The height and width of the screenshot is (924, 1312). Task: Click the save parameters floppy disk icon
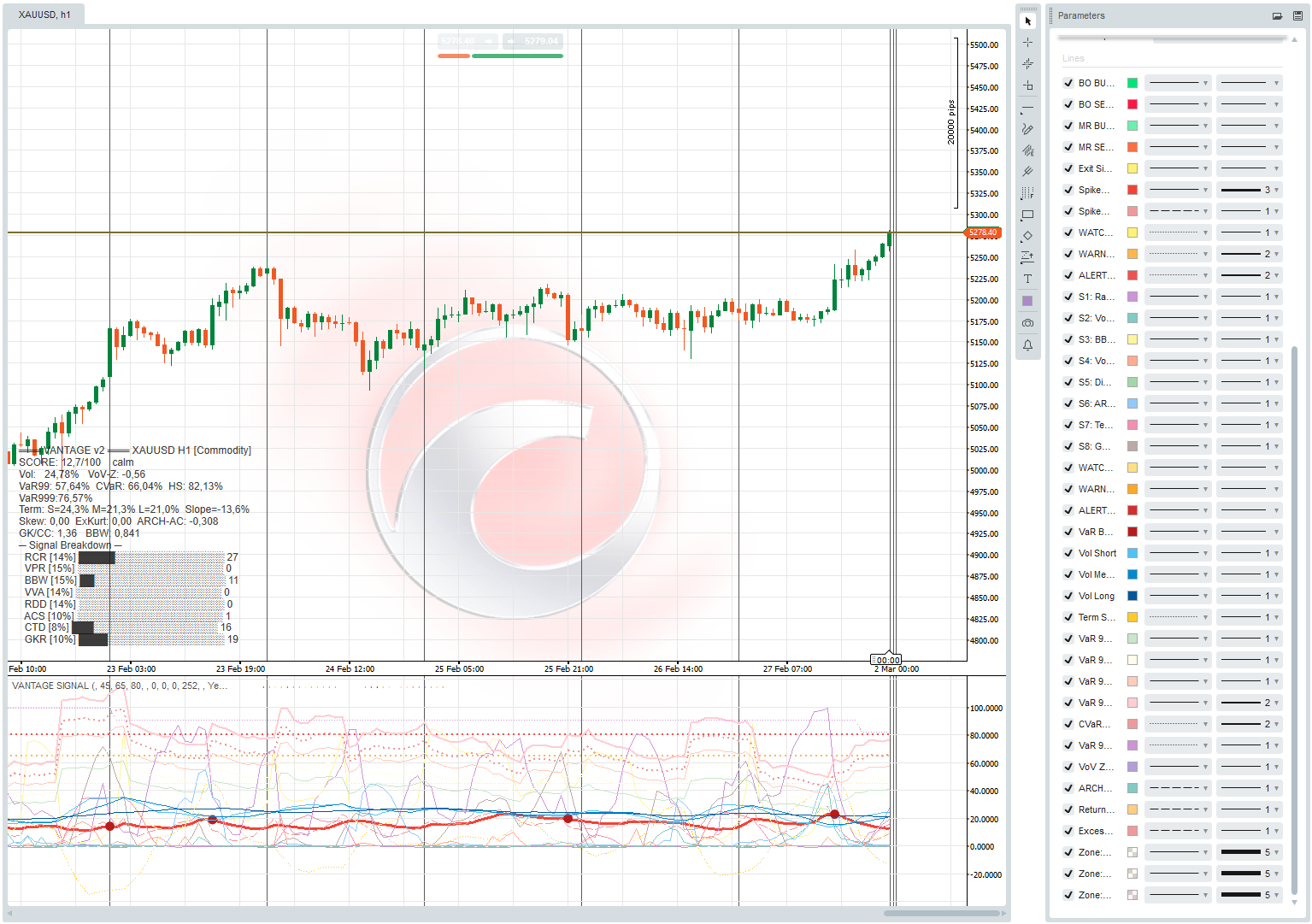coord(1297,15)
